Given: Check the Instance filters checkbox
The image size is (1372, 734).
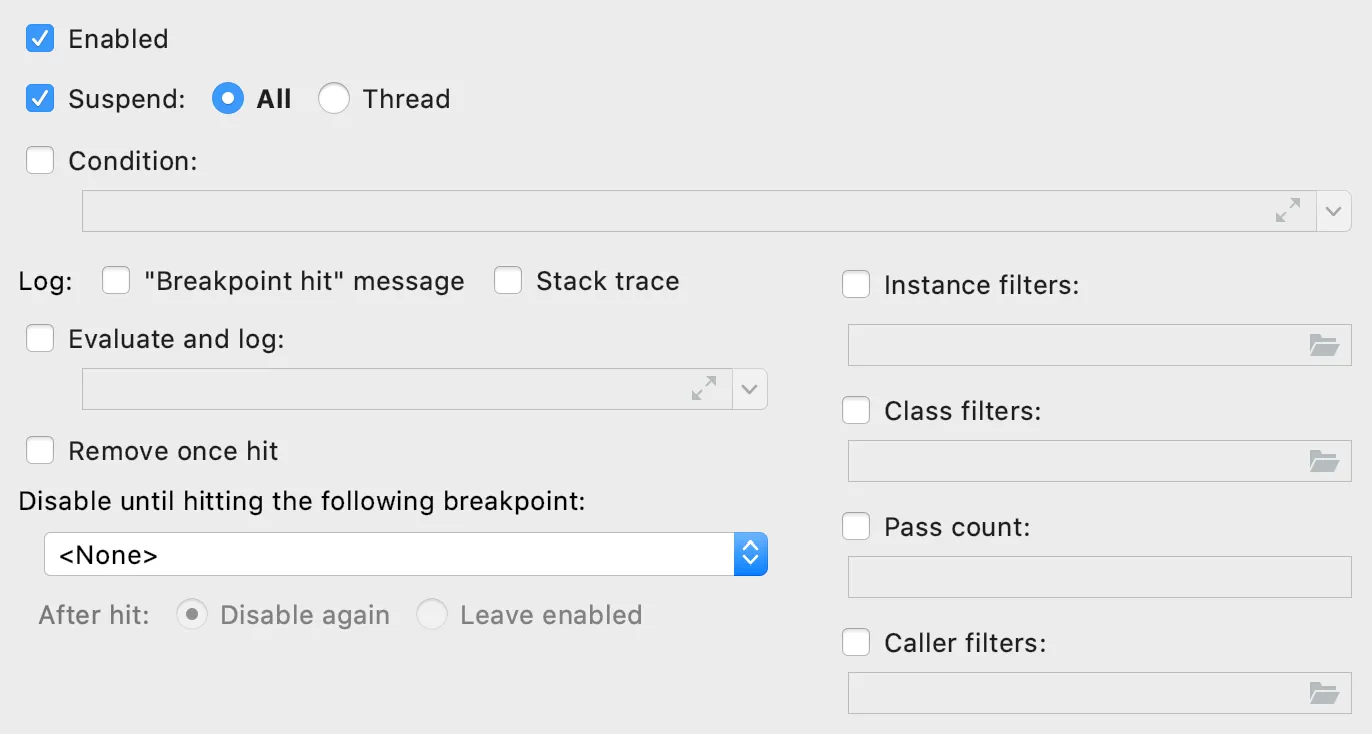Looking at the screenshot, I should point(856,285).
